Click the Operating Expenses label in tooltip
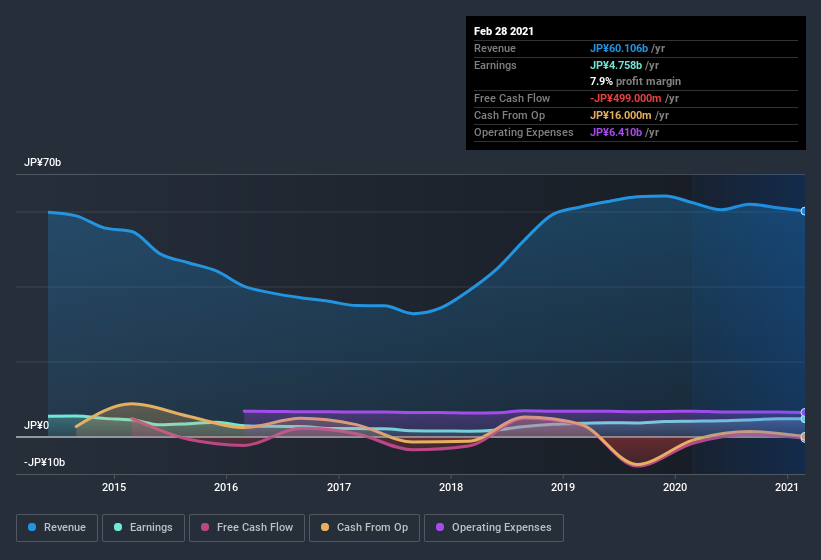The image size is (821, 560). tap(524, 132)
